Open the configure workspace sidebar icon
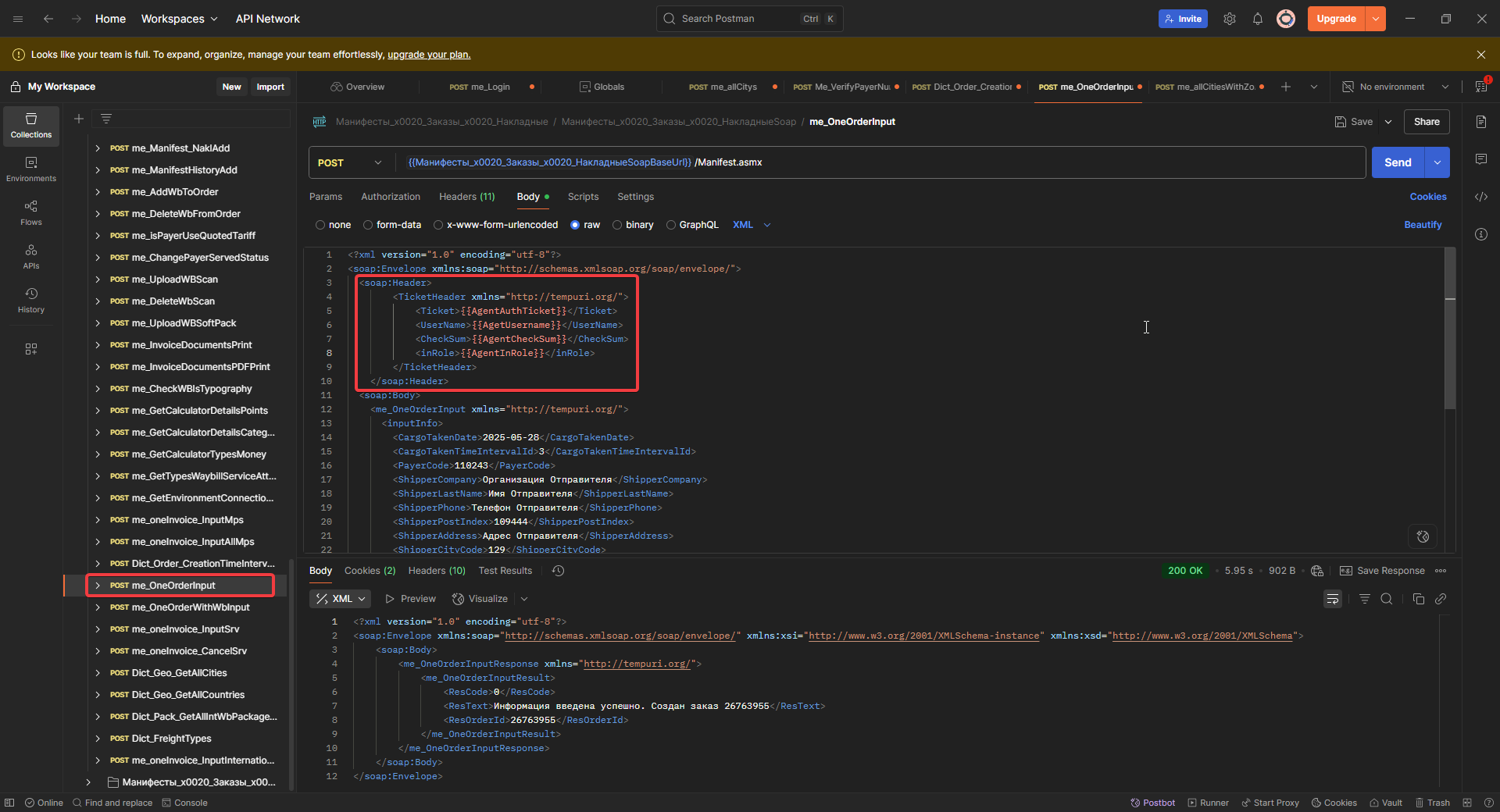The height and width of the screenshot is (812, 1500). [x=31, y=349]
